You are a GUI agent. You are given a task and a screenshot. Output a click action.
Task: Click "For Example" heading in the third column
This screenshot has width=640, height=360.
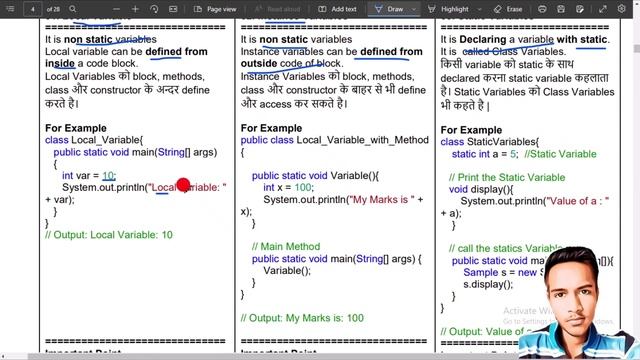471,130
